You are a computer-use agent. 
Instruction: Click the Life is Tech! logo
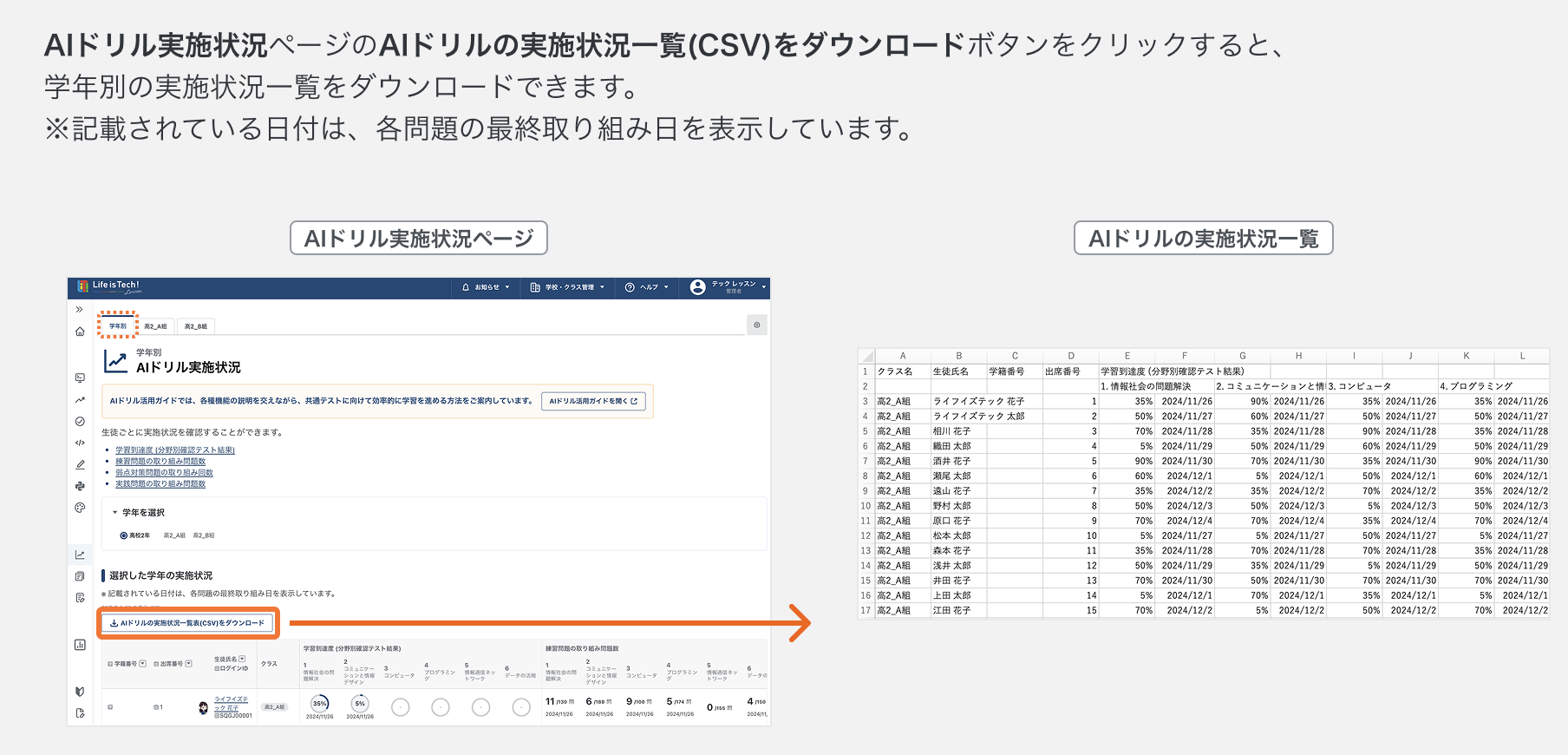[108, 287]
